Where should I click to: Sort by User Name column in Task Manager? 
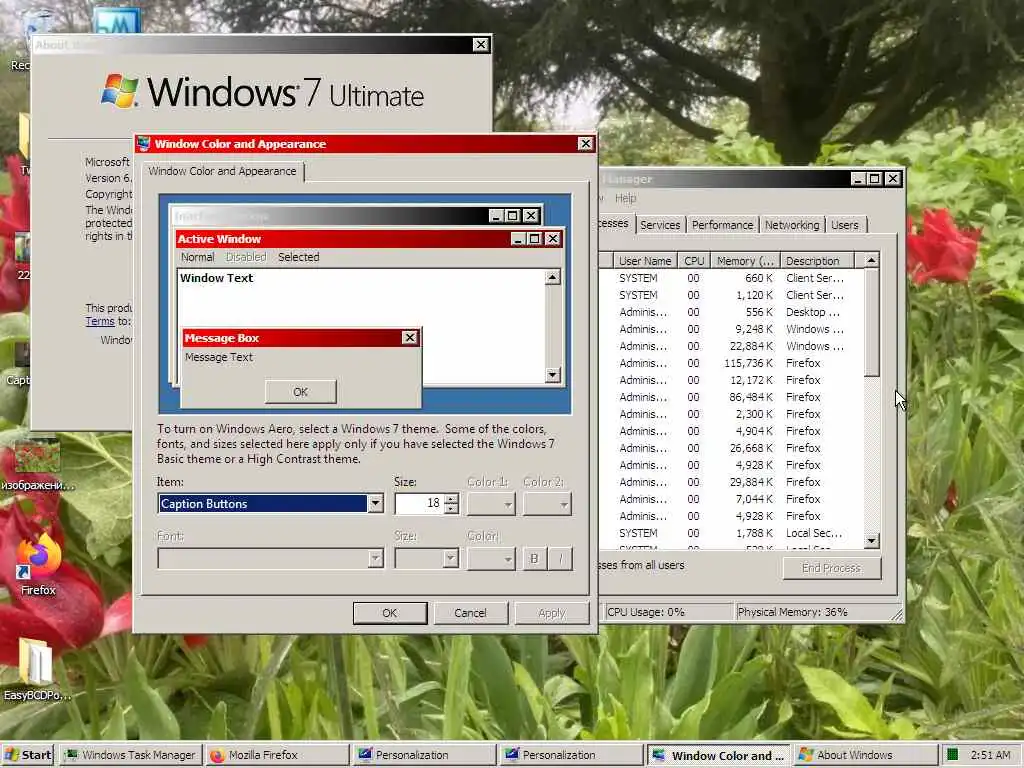[x=644, y=261]
